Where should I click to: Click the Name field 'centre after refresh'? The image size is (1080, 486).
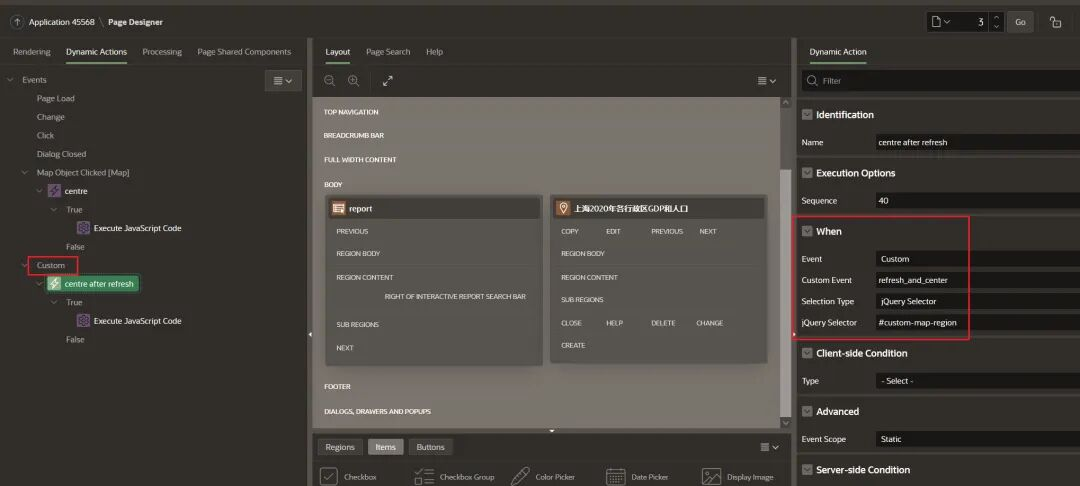pos(977,142)
